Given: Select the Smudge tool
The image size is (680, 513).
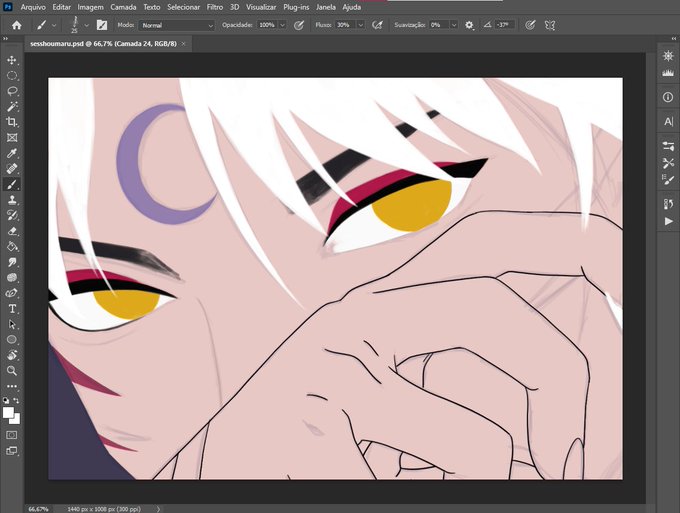Looking at the screenshot, I should pyautogui.click(x=12, y=262).
